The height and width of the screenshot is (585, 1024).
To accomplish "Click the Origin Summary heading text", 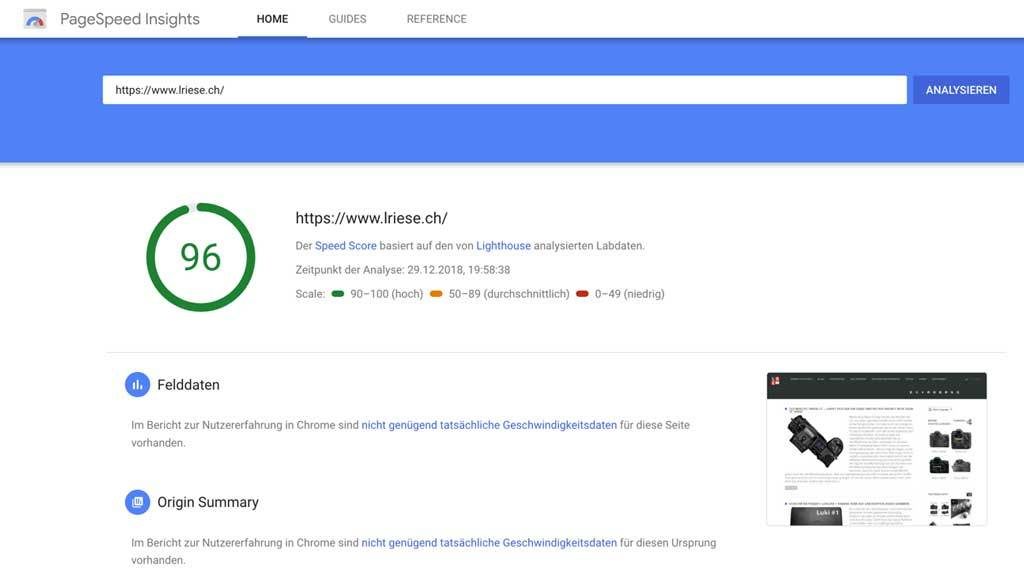I will pos(208,502).
